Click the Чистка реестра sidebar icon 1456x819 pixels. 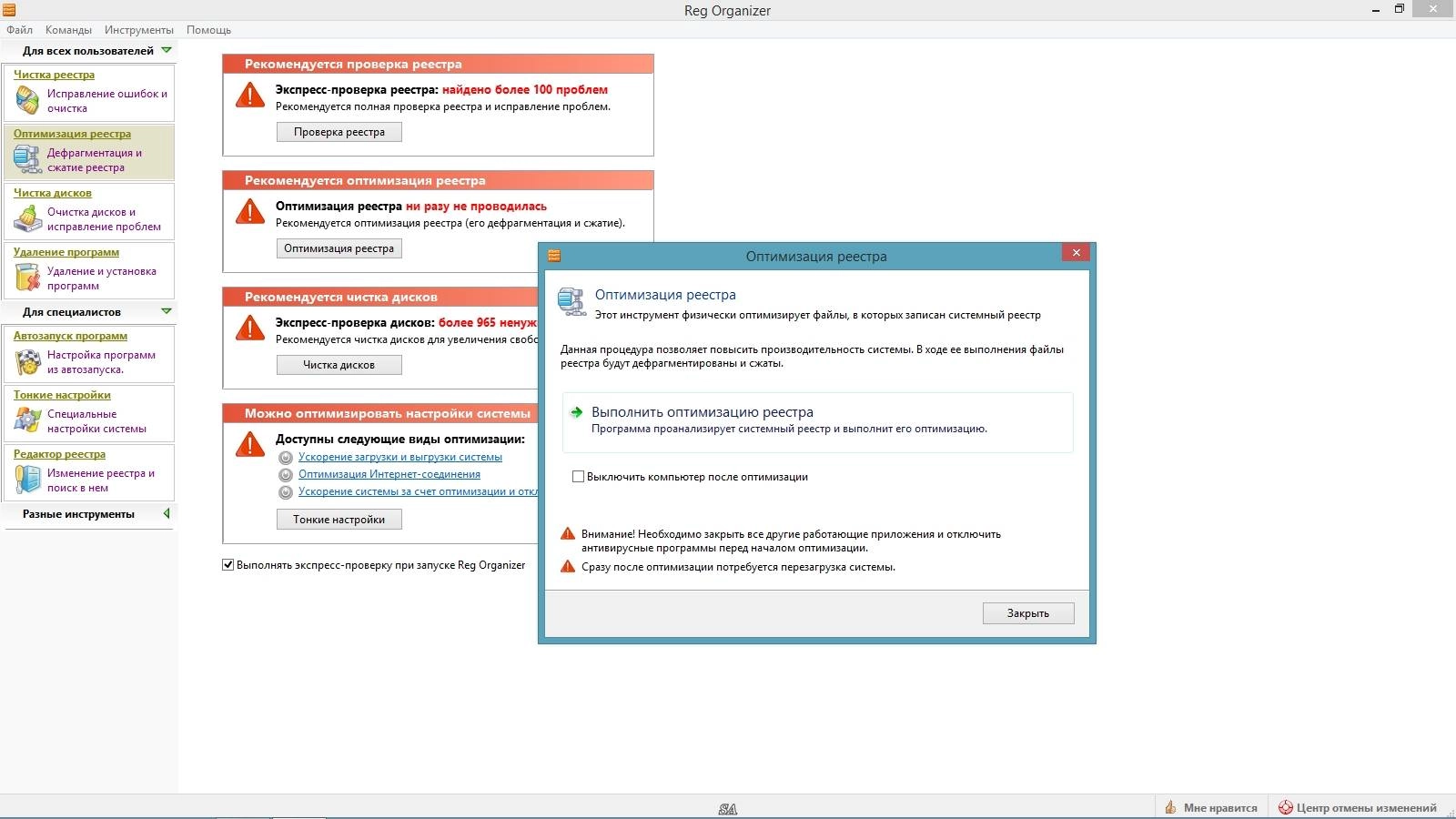point(27,100)
